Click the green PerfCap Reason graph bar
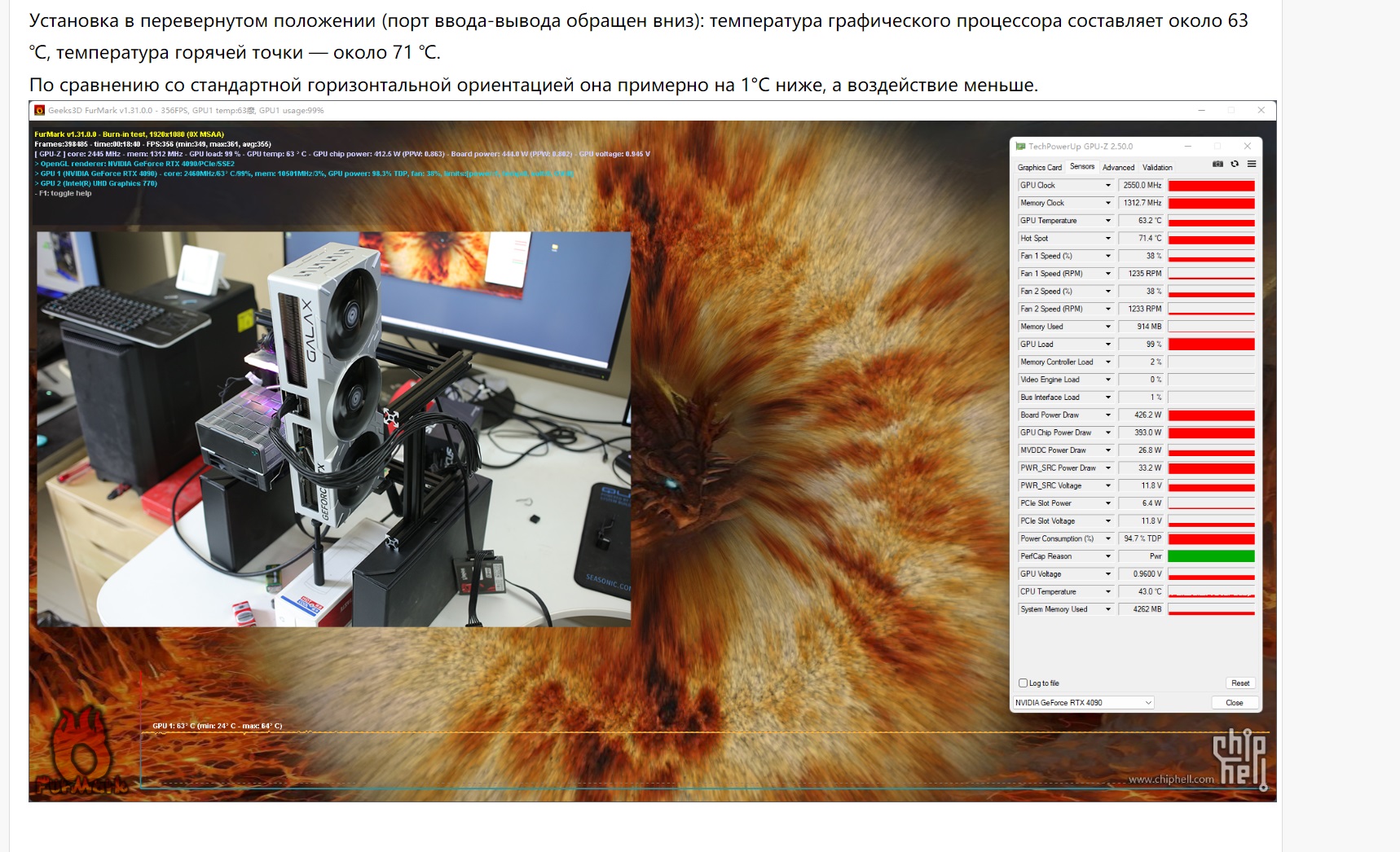Viewport: 1400px width, 852px height. (x=1211, y=556)
